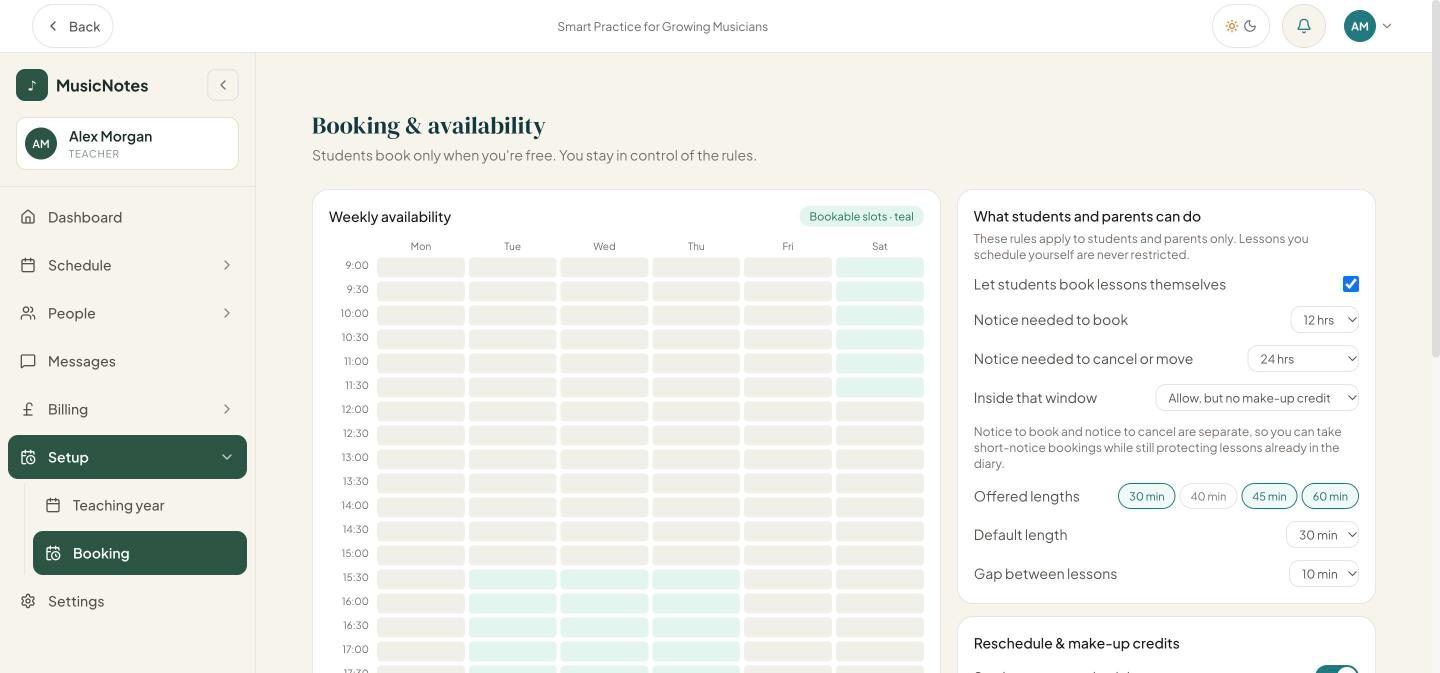Click the Setup calendar-clock icon
The image size is (1440, 673).
[x=28, y=457]
